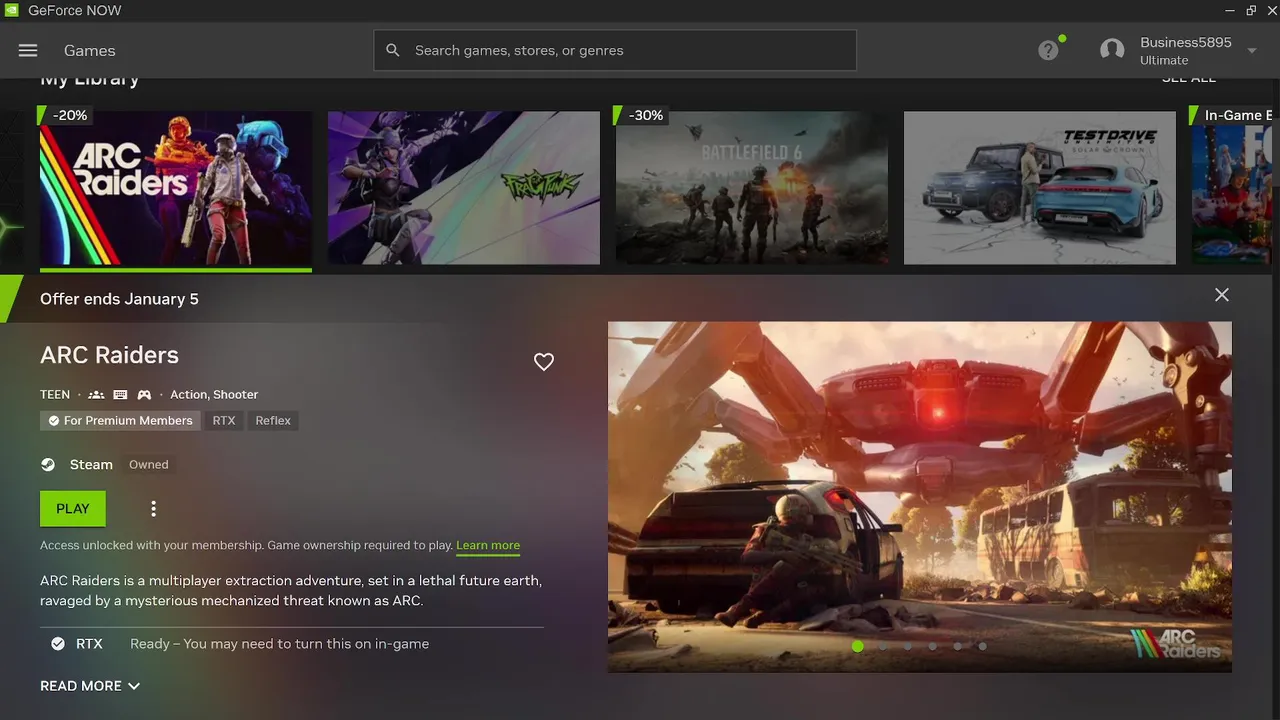Expand READ MORE description section
The width and height of the screenshot is (1280, 720).
coord(90,686)
